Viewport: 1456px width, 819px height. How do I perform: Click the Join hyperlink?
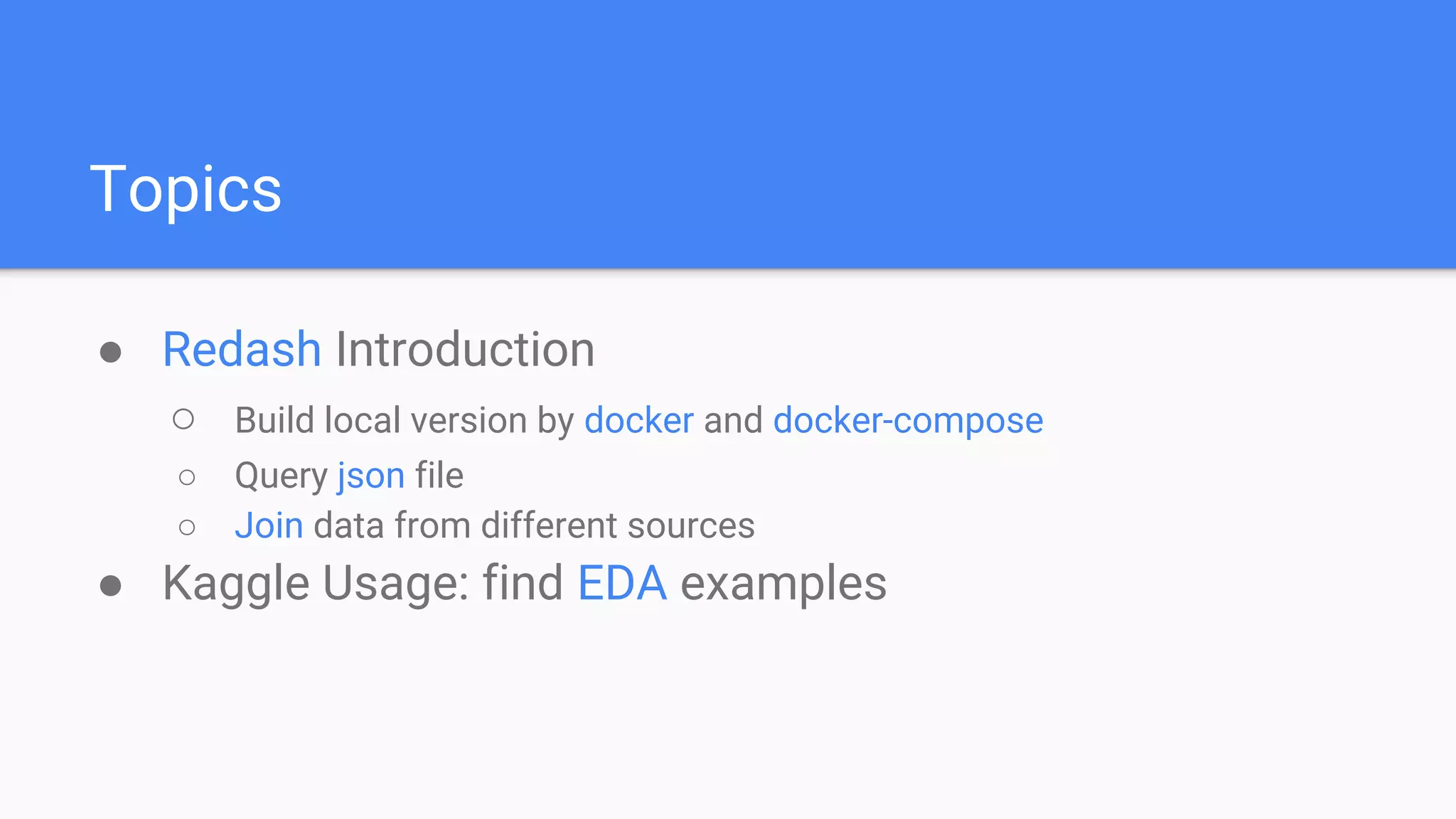click(269, 526)
